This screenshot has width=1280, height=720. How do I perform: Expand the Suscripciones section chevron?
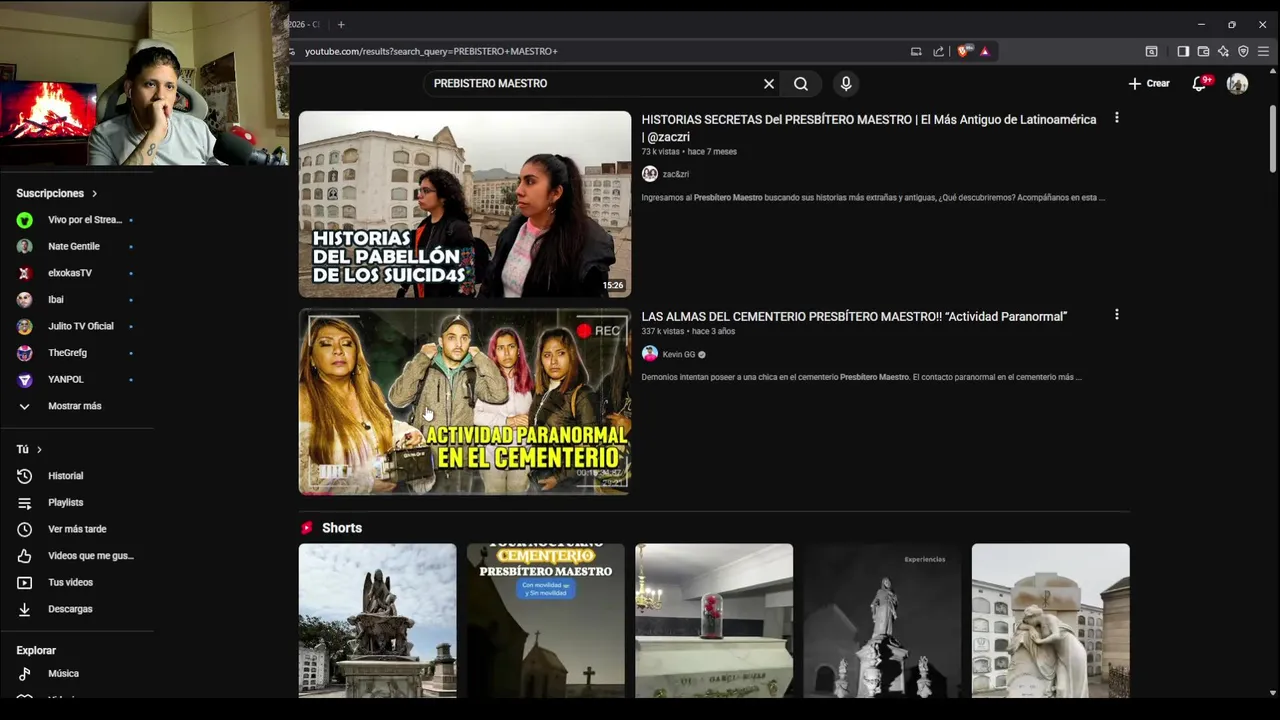[95, 194]
